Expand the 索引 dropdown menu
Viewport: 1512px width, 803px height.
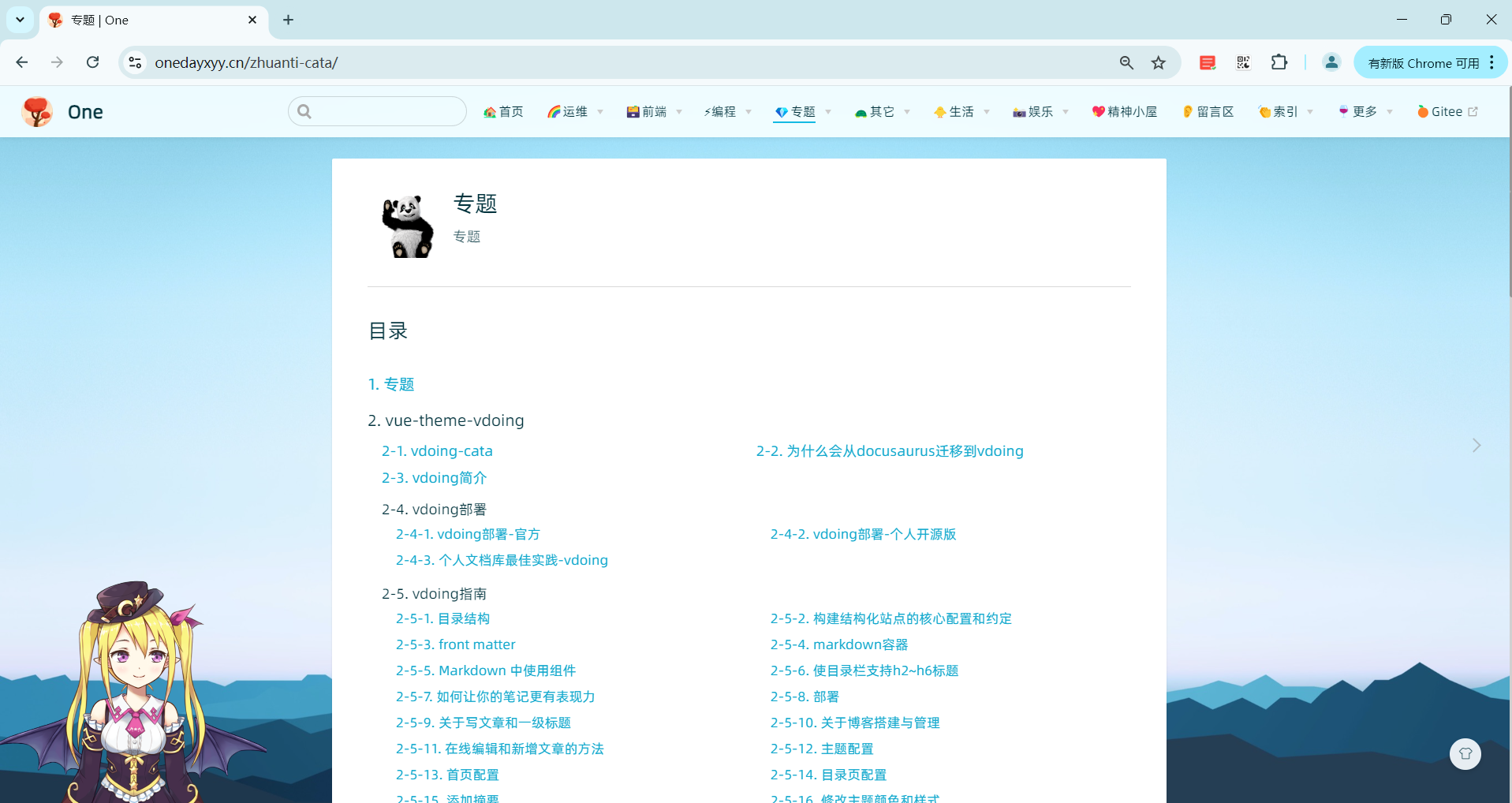pos(1286,112)
